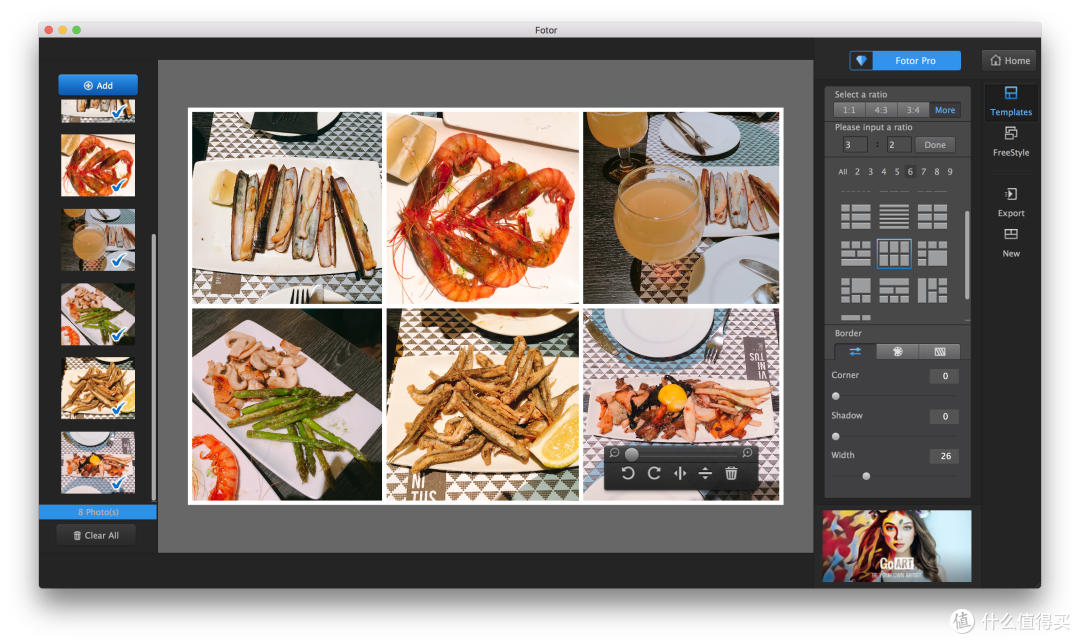Pick template with large top-right cell
The height and width of the screenshot is (644, 1080).
coord(855,291)
